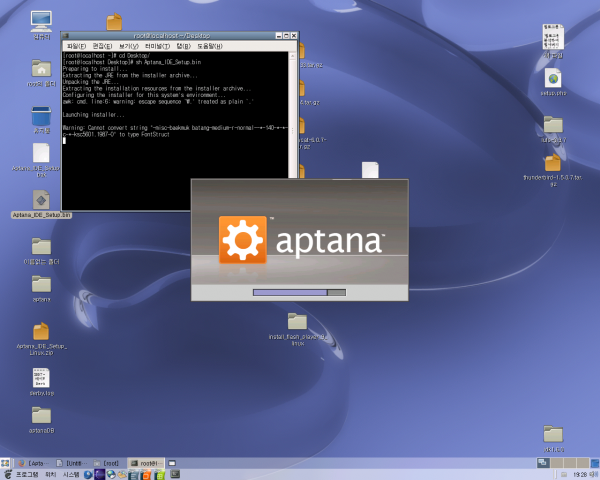Open the 위치 (Places) panel menu
Image resolution: width=600 pixels, height=480 pixels.
pos(51,475)
